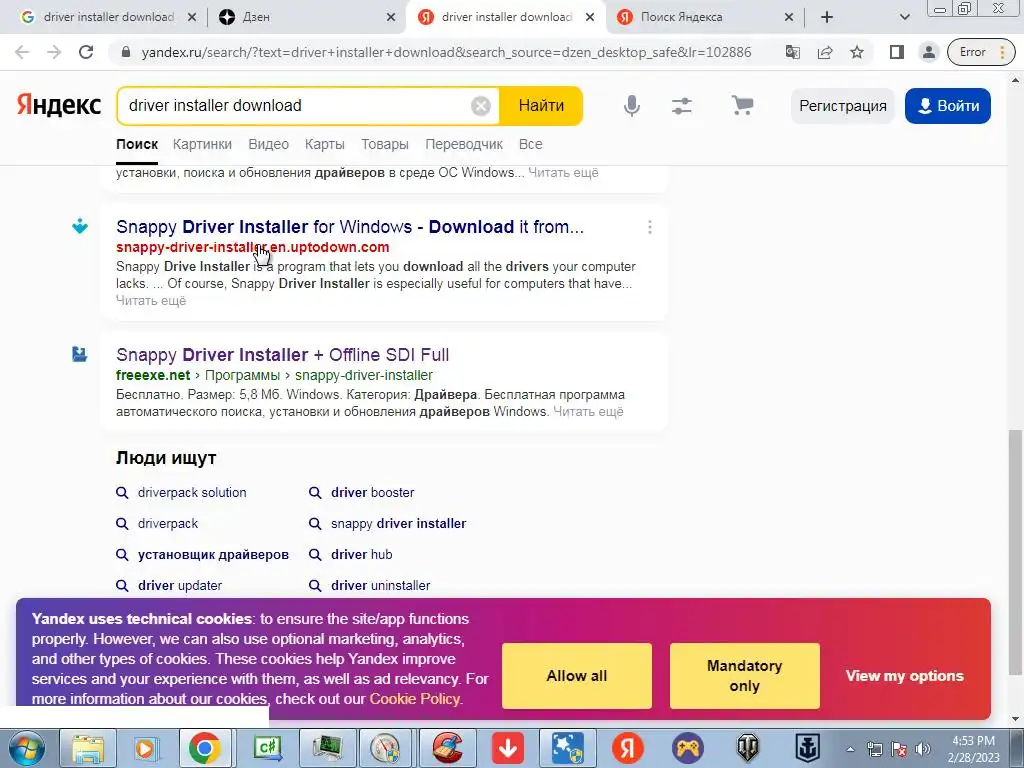1024x768 pixels.
Task: Click the volume speaker tray icon
Action: click(923, 749)
